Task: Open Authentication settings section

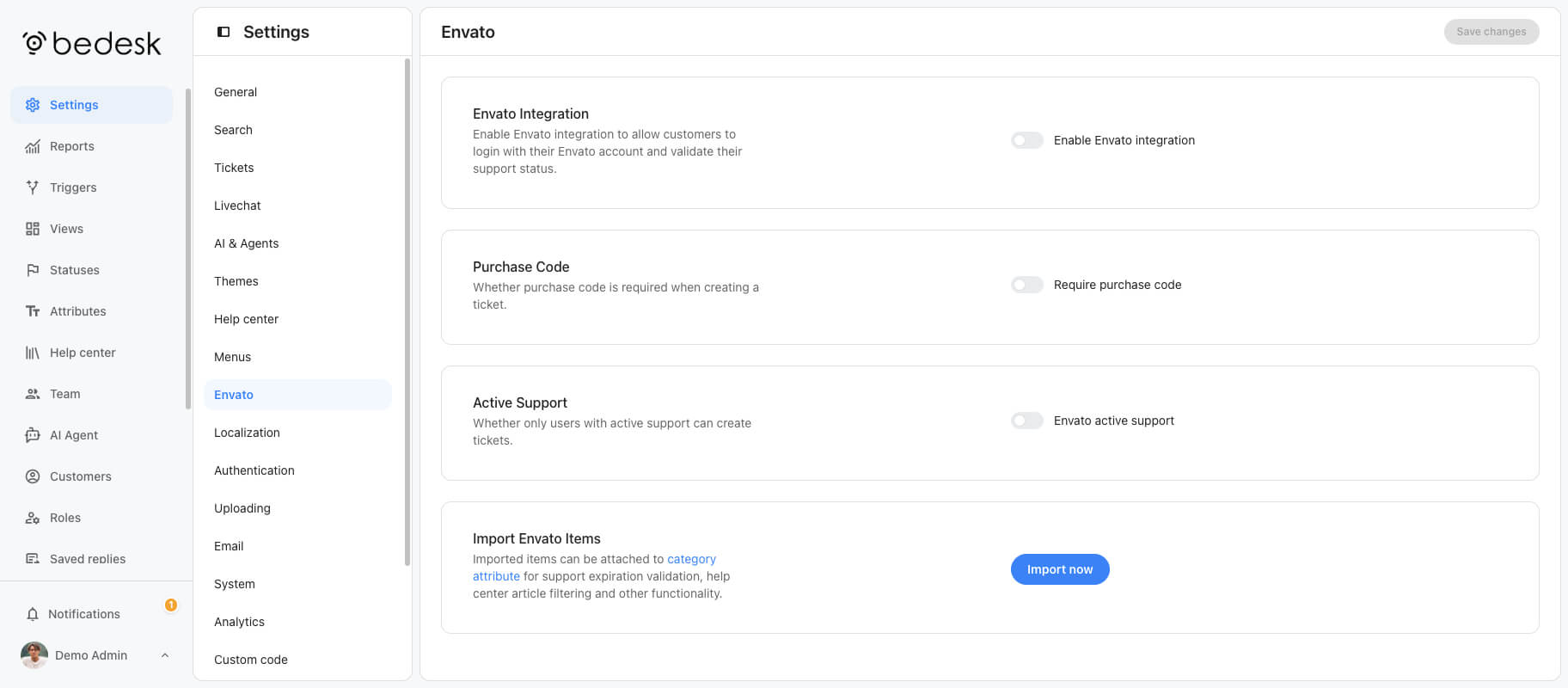Action: [297, 470]
